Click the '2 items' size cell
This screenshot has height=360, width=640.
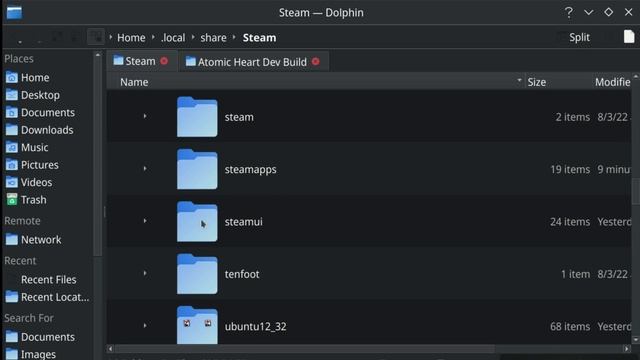[573, 117]
